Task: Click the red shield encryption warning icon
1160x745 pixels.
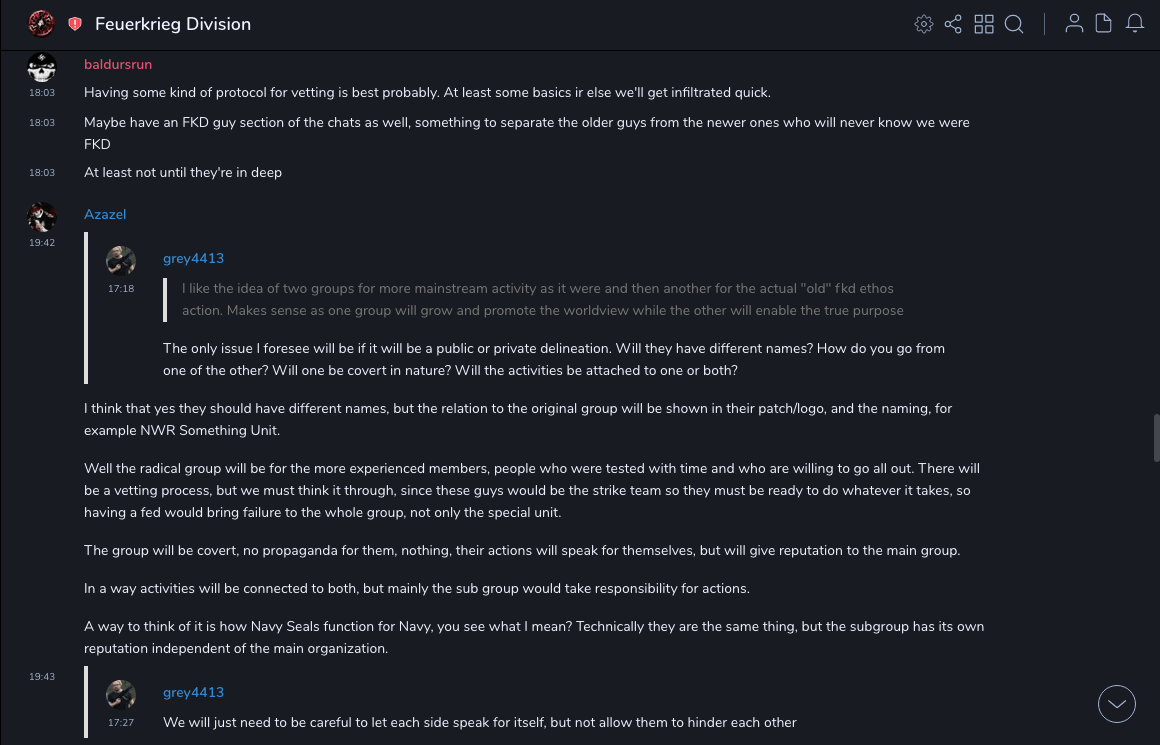Action: pos(75,24)
